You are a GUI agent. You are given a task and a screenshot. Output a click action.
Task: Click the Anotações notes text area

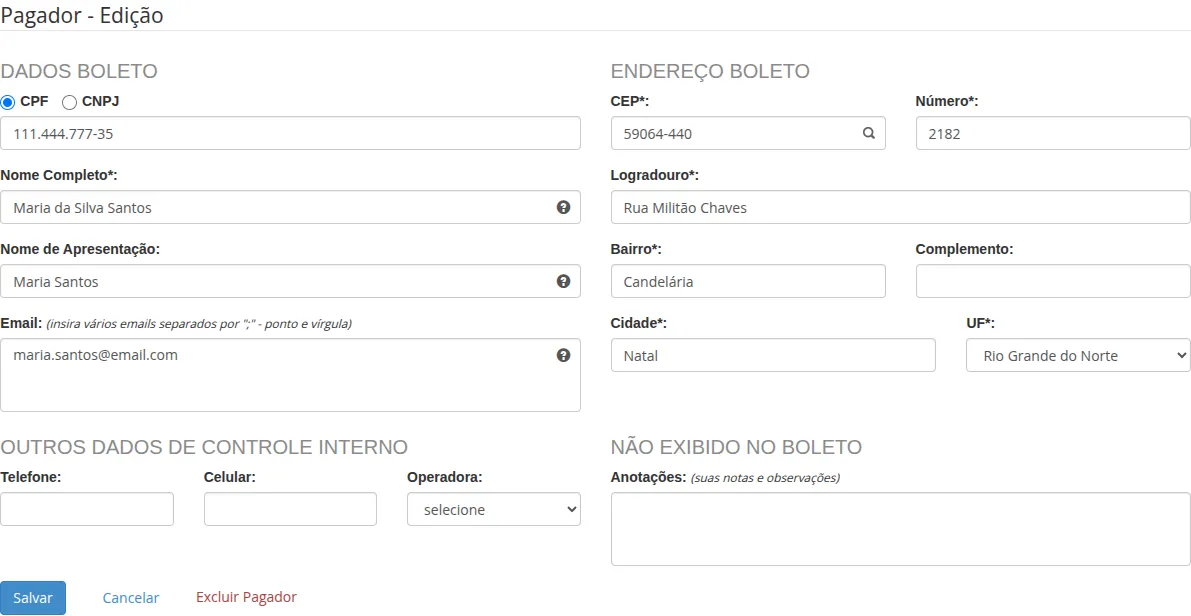899,529
